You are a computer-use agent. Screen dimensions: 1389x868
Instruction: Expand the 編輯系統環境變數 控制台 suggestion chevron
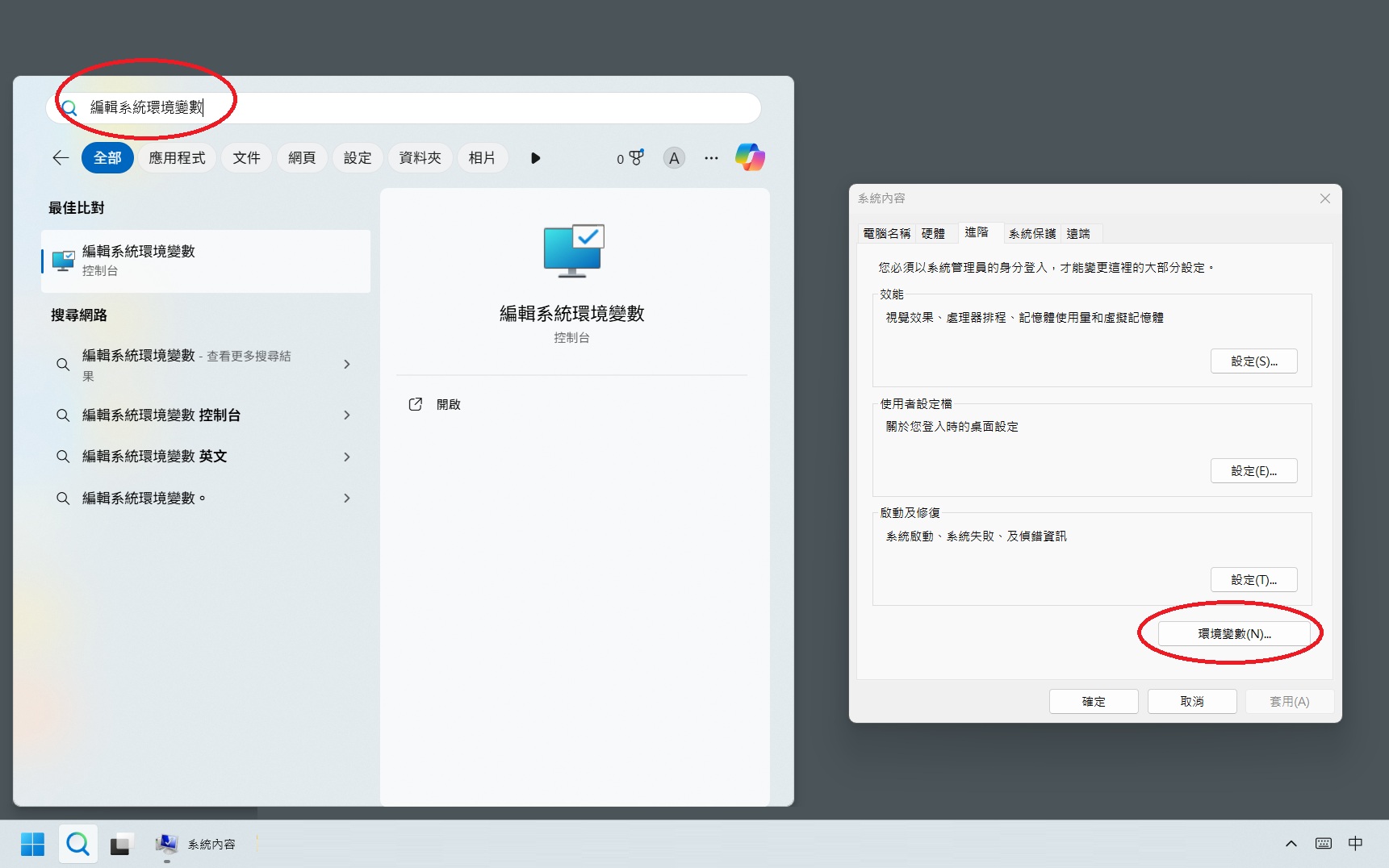(x=347, y=415)
